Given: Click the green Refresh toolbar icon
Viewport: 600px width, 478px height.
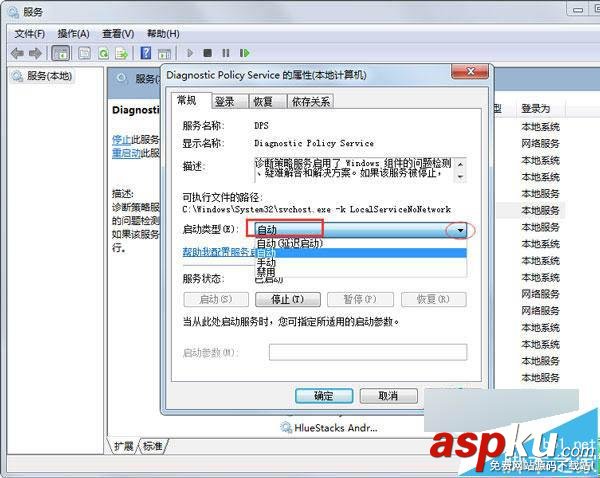Looking at the screenshot, I should (x=103, y=53).
